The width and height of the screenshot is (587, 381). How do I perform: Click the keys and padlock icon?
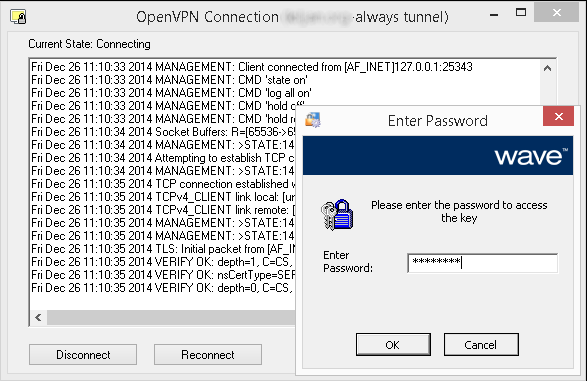click(x=337, y=214)
